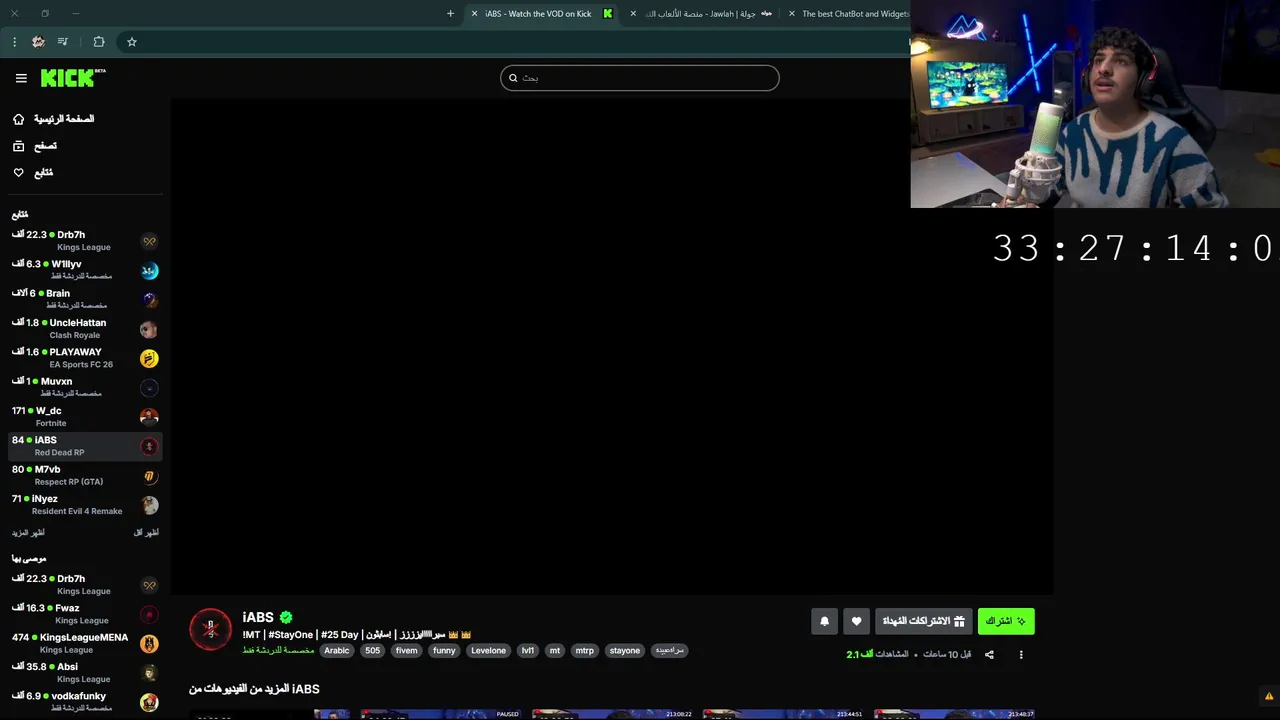This screenshot has width=1280, height=720.
Task: Click the search magnifier icon
Action: pyautogui.click(x=513, y=78)
